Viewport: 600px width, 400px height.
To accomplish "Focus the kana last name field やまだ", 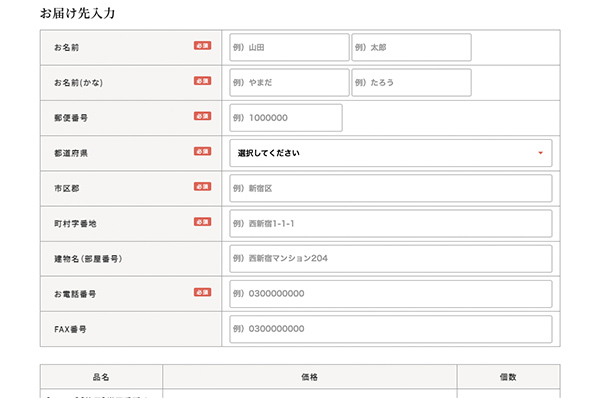I will pyautogui.click(x=289, y=82).
